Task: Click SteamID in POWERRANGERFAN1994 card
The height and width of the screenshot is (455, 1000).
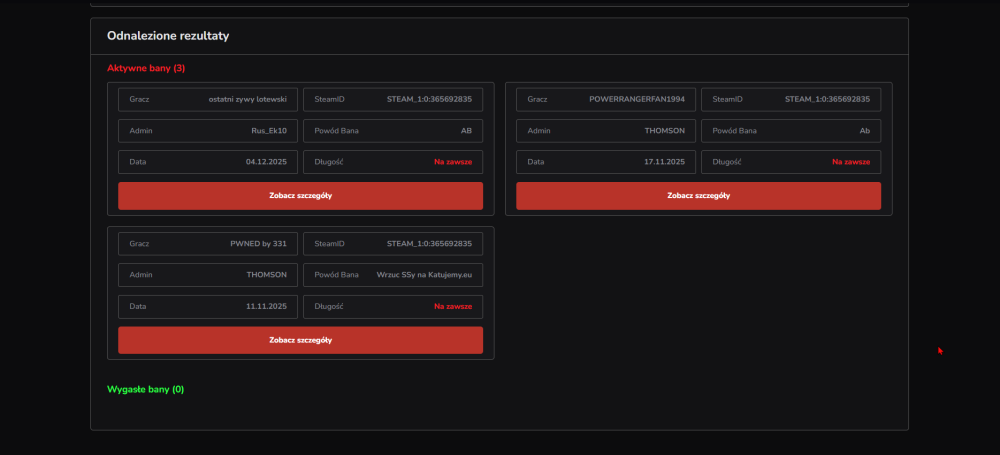Action: pos(827,100)
